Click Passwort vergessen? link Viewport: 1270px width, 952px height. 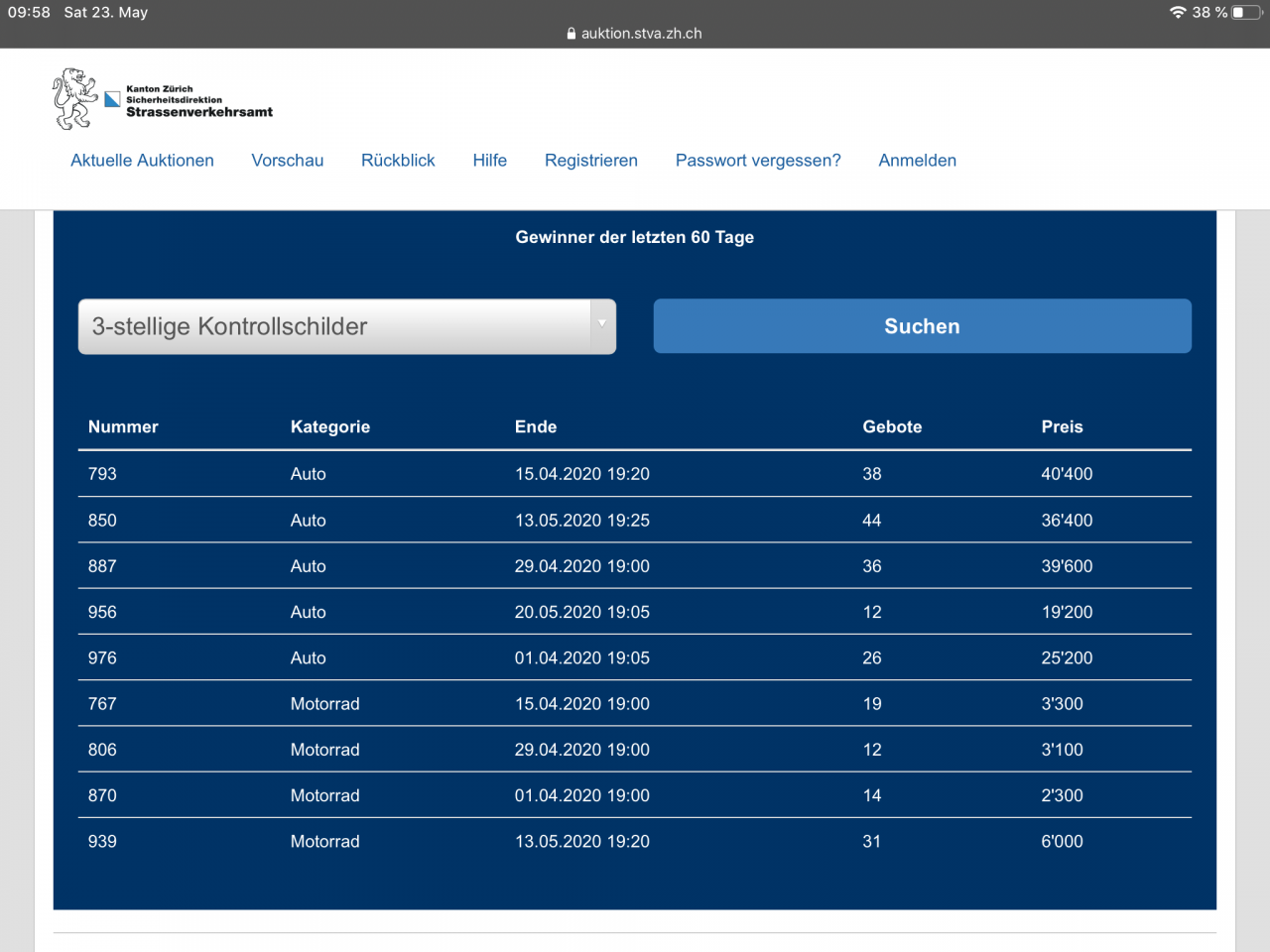click(758, 161)
